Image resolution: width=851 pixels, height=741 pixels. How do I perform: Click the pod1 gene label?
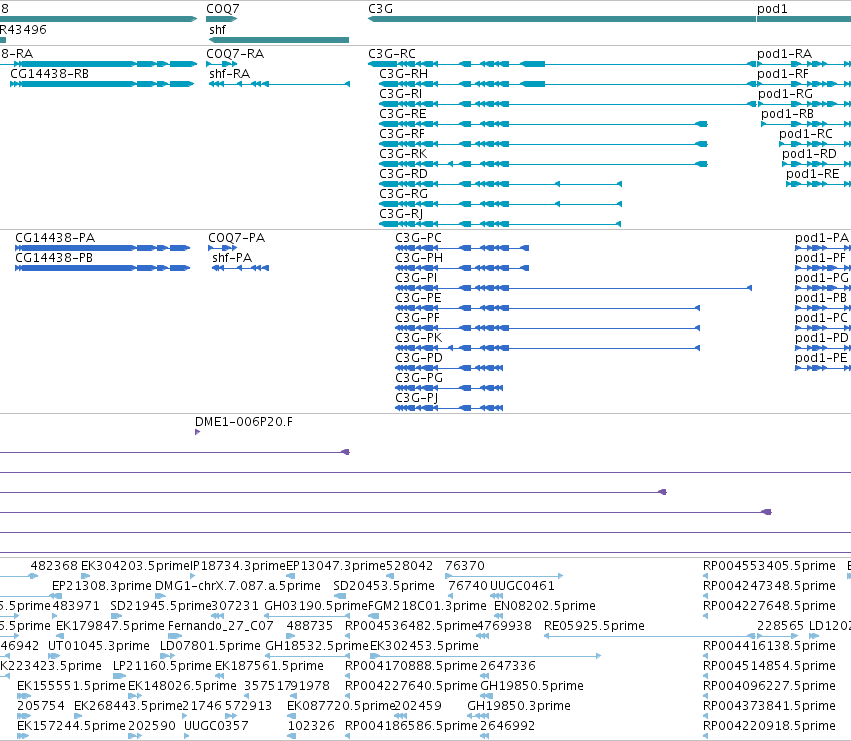coord(772,9)
